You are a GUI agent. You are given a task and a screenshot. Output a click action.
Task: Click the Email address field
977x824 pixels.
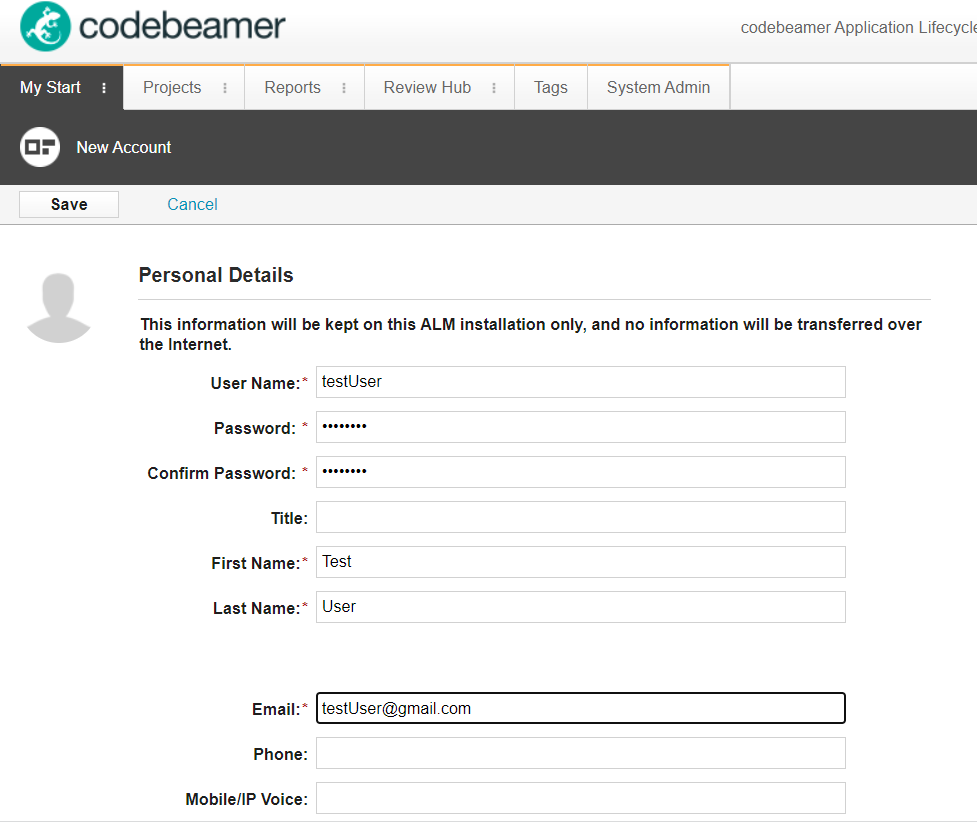click(x=580, y=708)
